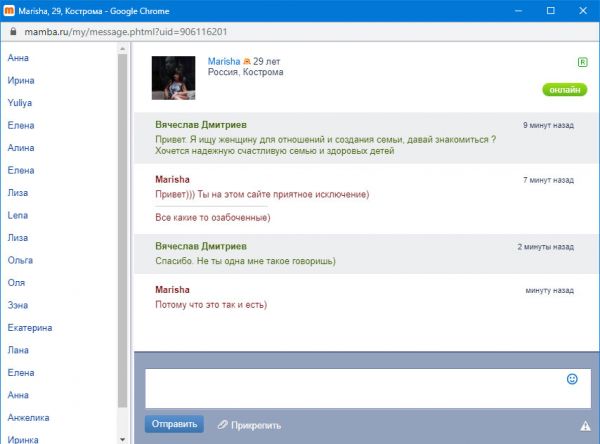The image size is (600, 444).
Task: Open conversation with Yuliya
Action: [x=20, y=103]
